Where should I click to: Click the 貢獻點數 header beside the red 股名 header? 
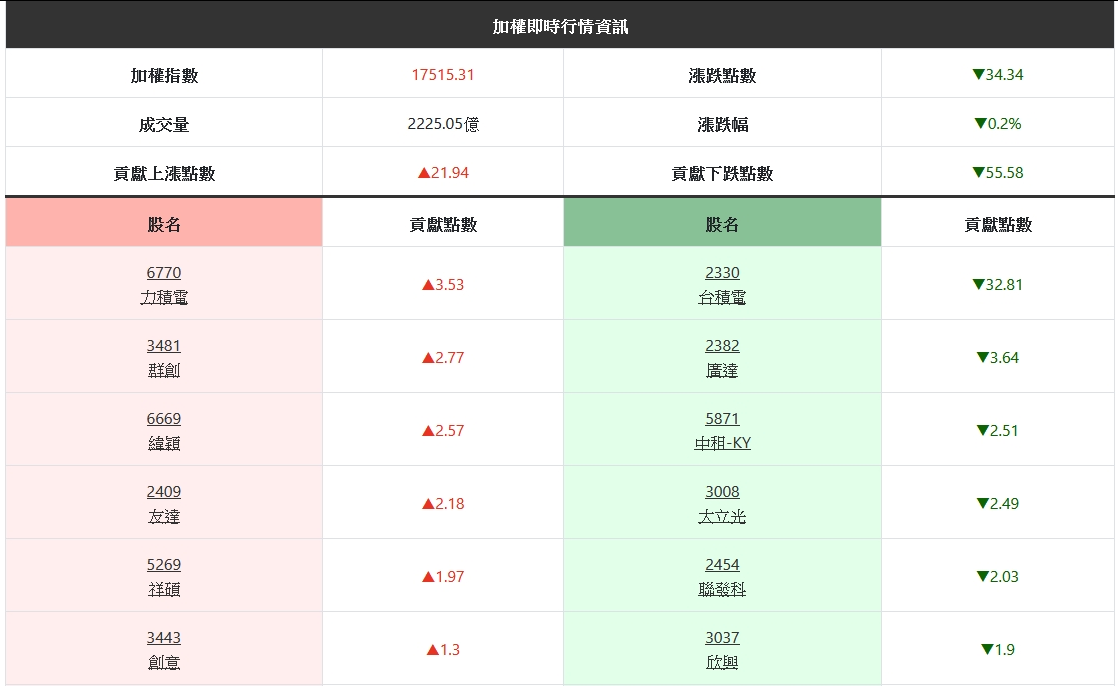tap(443, 225)
